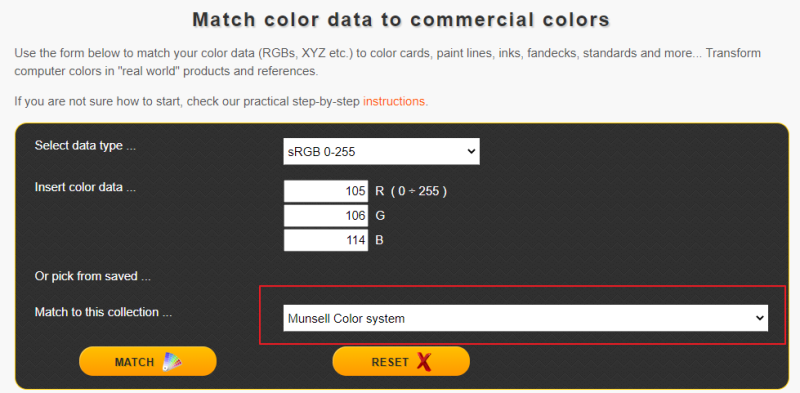Click the R value field showing 105
This screenshot has height=393, width=800.
coord(326,191)
